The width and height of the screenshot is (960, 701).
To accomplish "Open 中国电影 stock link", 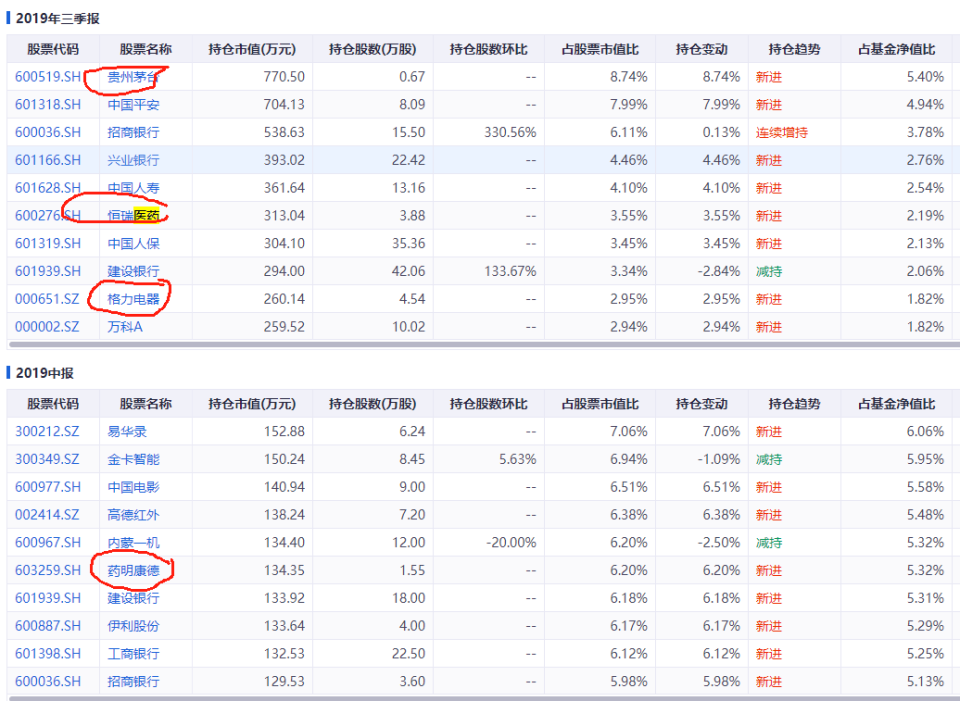I will pyautogui.click(x=133, y=487).
